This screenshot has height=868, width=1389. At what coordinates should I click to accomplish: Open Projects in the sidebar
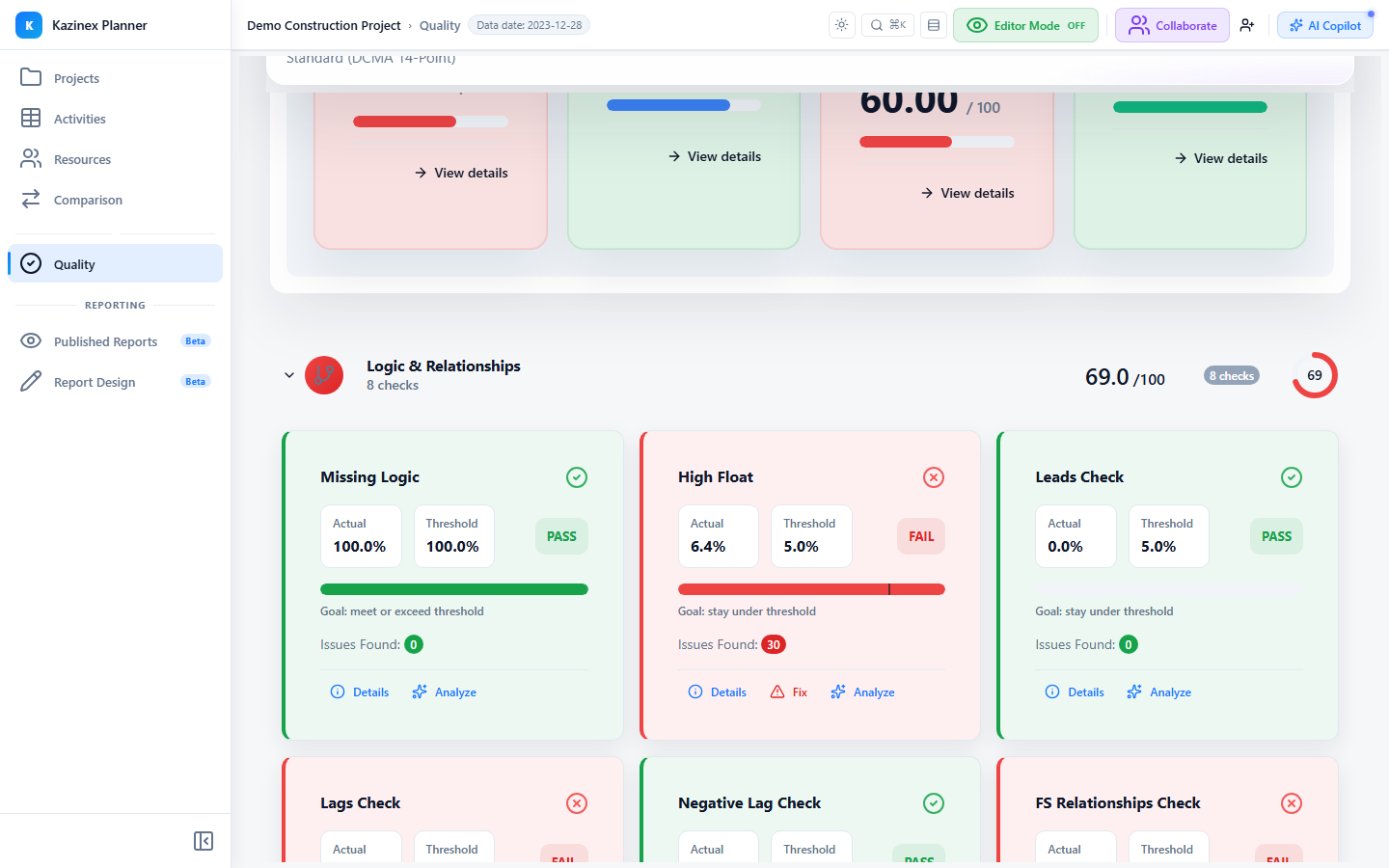tap(115, 78)
